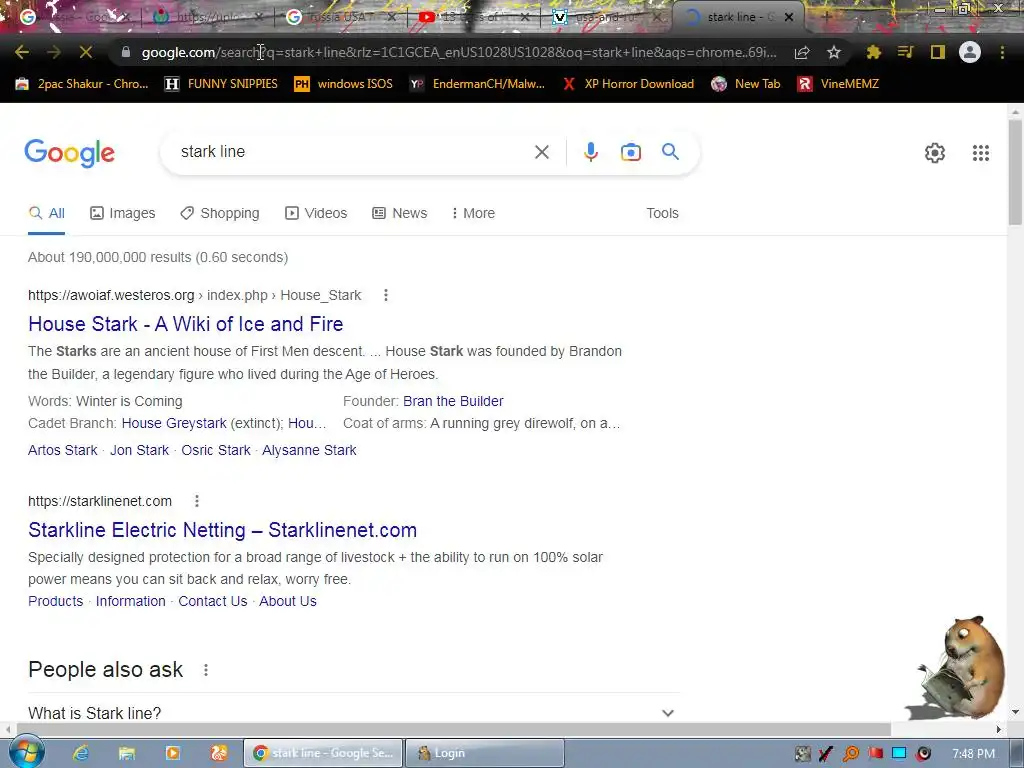Select the Images search filter
Viewport: 1024px width, 768px height.
coord(123,214)
